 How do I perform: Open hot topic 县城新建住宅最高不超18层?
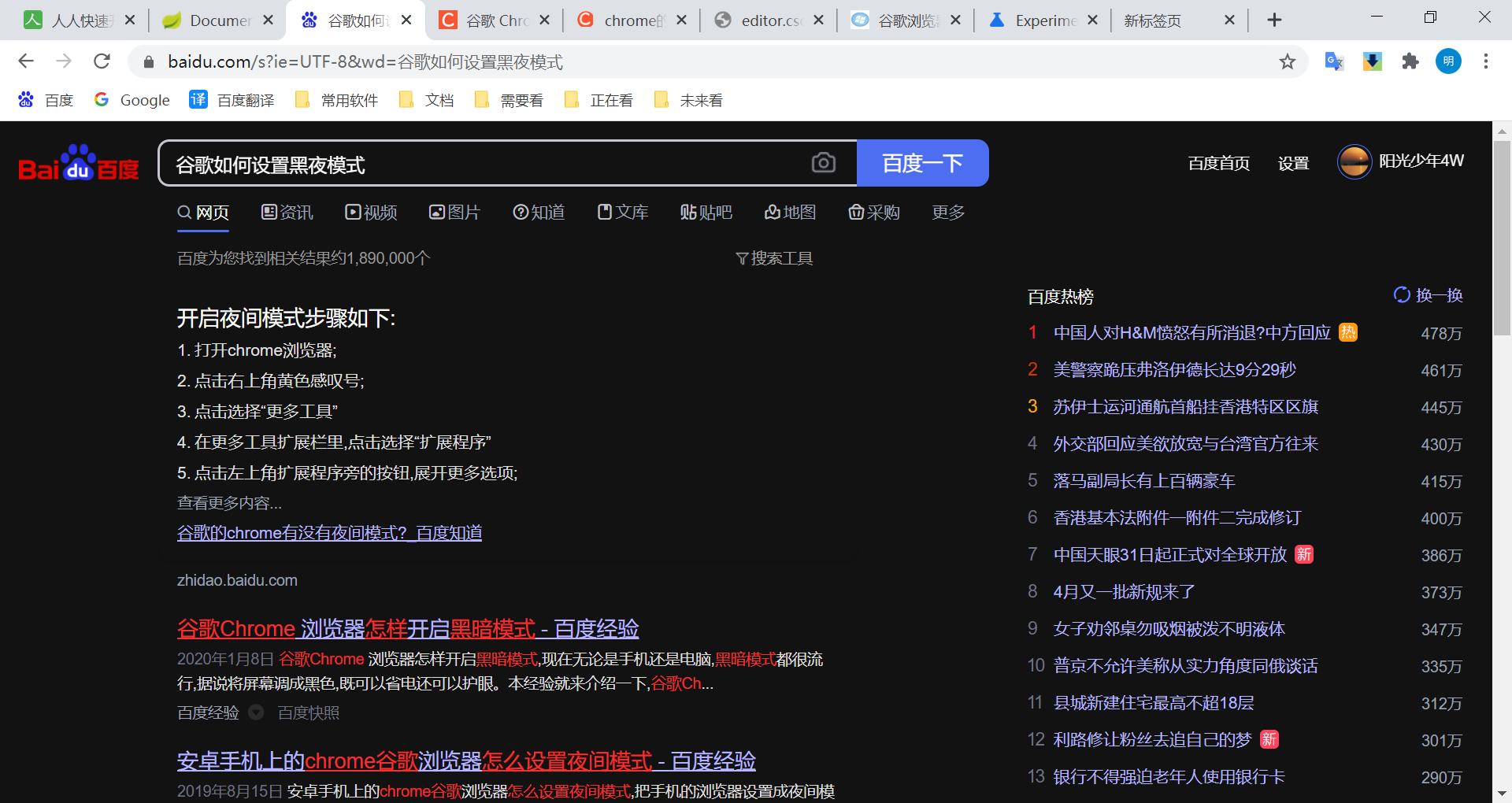(x=1153, y=703)
